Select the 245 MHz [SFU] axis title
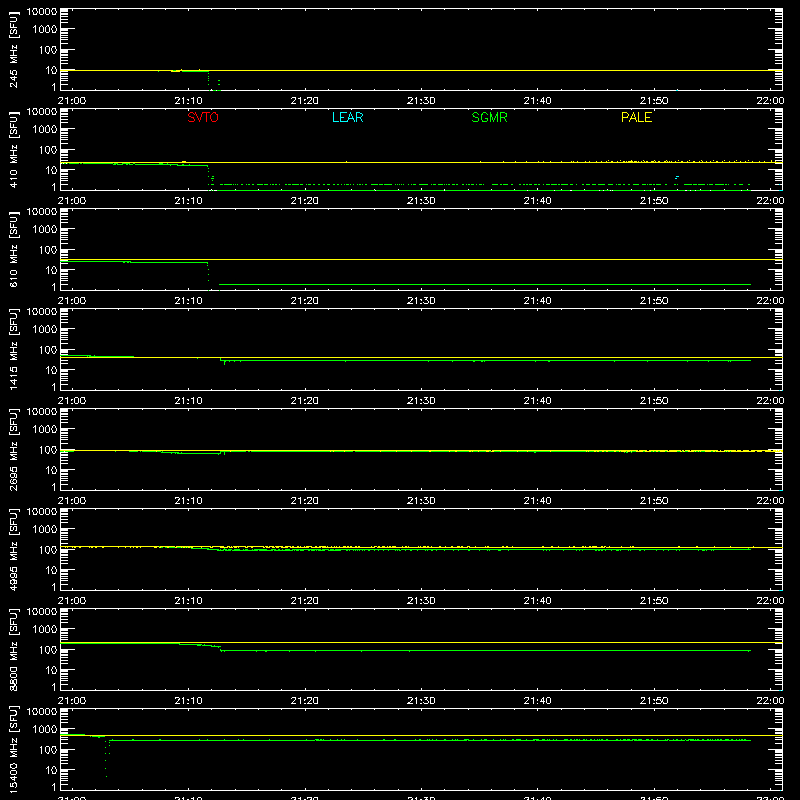 [13, 49]
